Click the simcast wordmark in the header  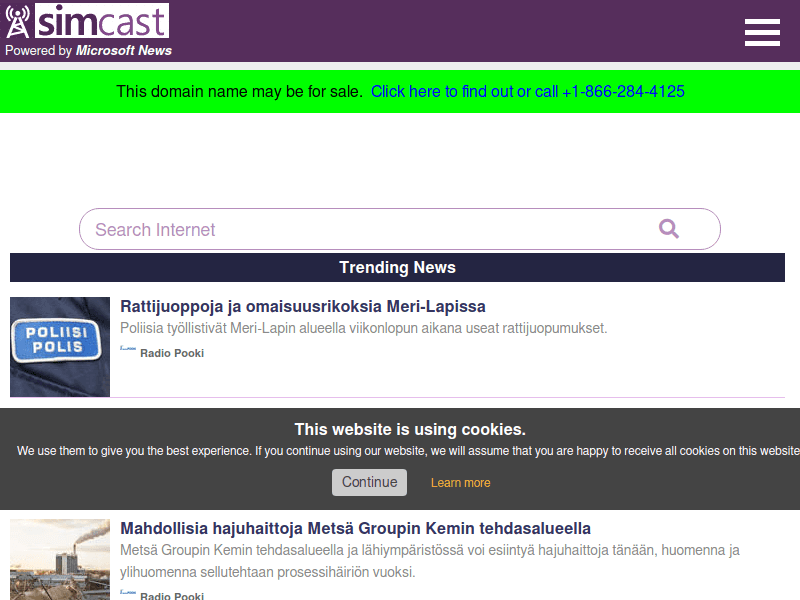tap(102, 21)
